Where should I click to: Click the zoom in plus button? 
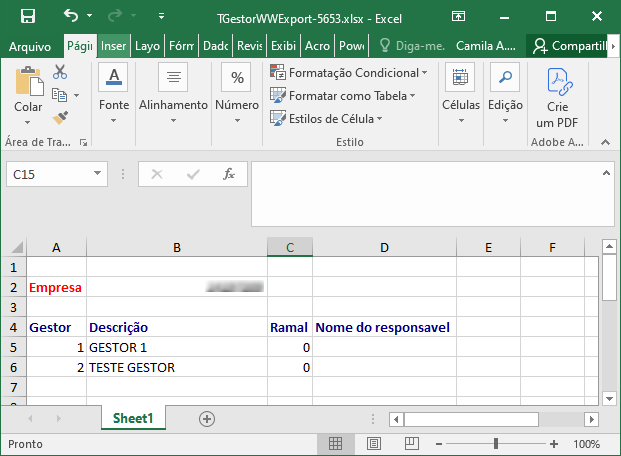(554, 444)
